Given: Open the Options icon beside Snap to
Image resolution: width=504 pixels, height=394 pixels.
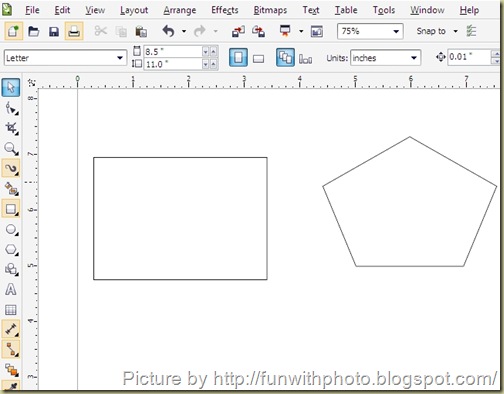Looking at the screenshot, I should pos(471,31).
